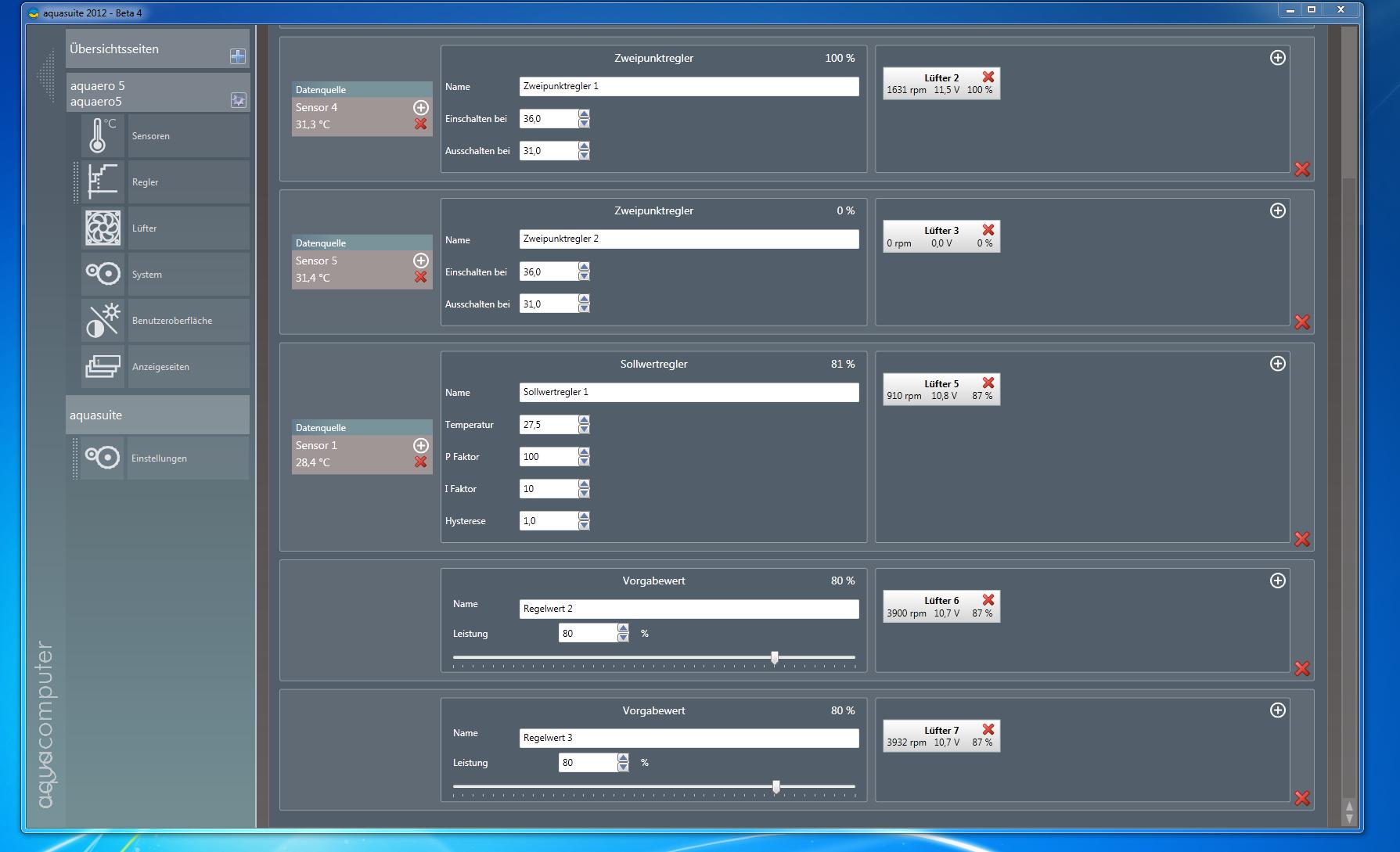Image resolution: width=1400 pixels, height=852 pixels.
Task: Step Temperatur value for Sollwertregler 1
Action: (584, 425)
